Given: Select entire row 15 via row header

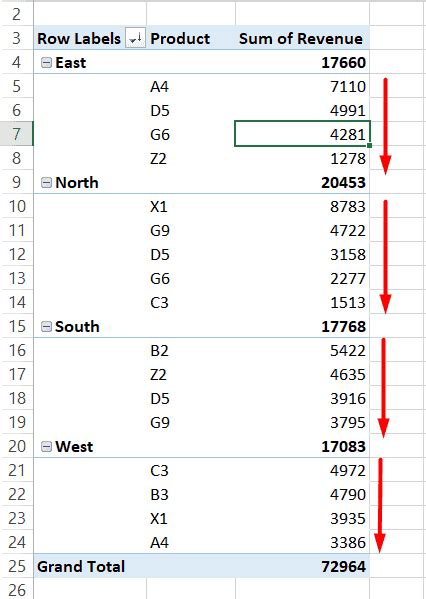Looking at the screenshot, I should click(16, 326).
